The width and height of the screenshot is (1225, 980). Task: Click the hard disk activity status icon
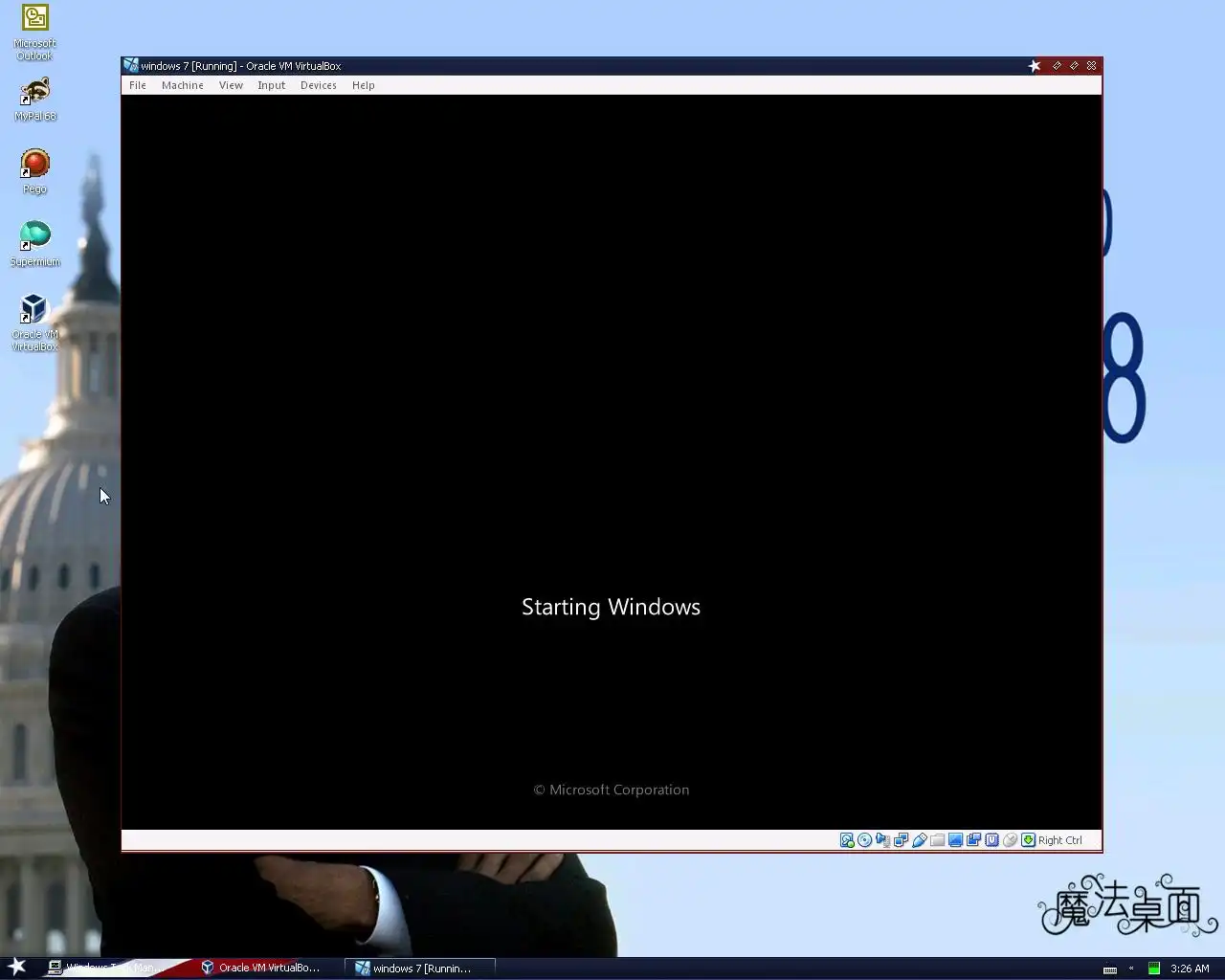coord(847,840)
